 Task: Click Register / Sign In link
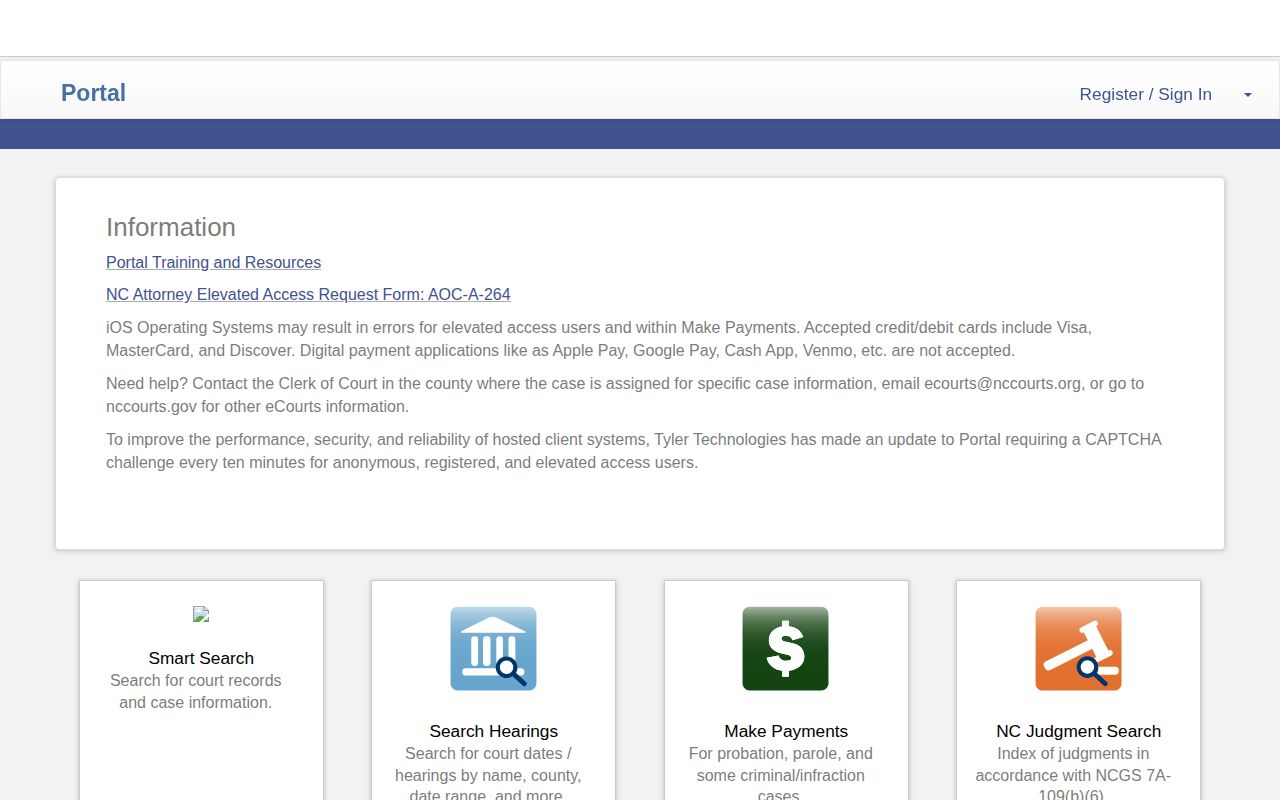[x=1145, y=94]
